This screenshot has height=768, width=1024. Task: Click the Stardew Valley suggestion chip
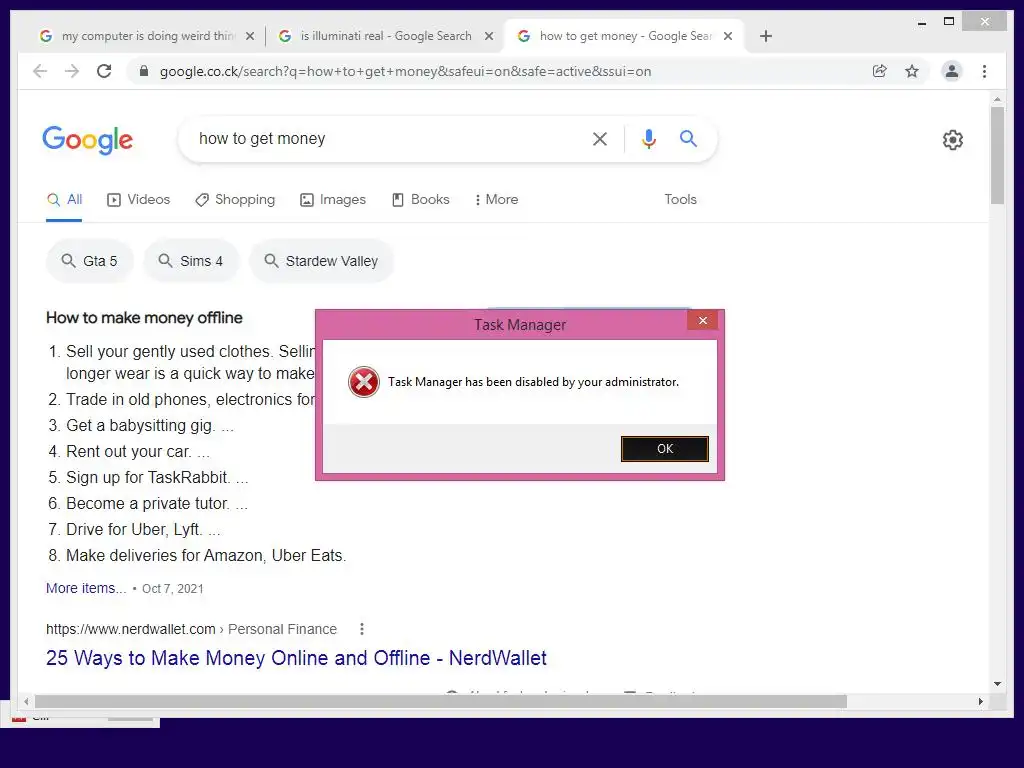pos(321,261)
